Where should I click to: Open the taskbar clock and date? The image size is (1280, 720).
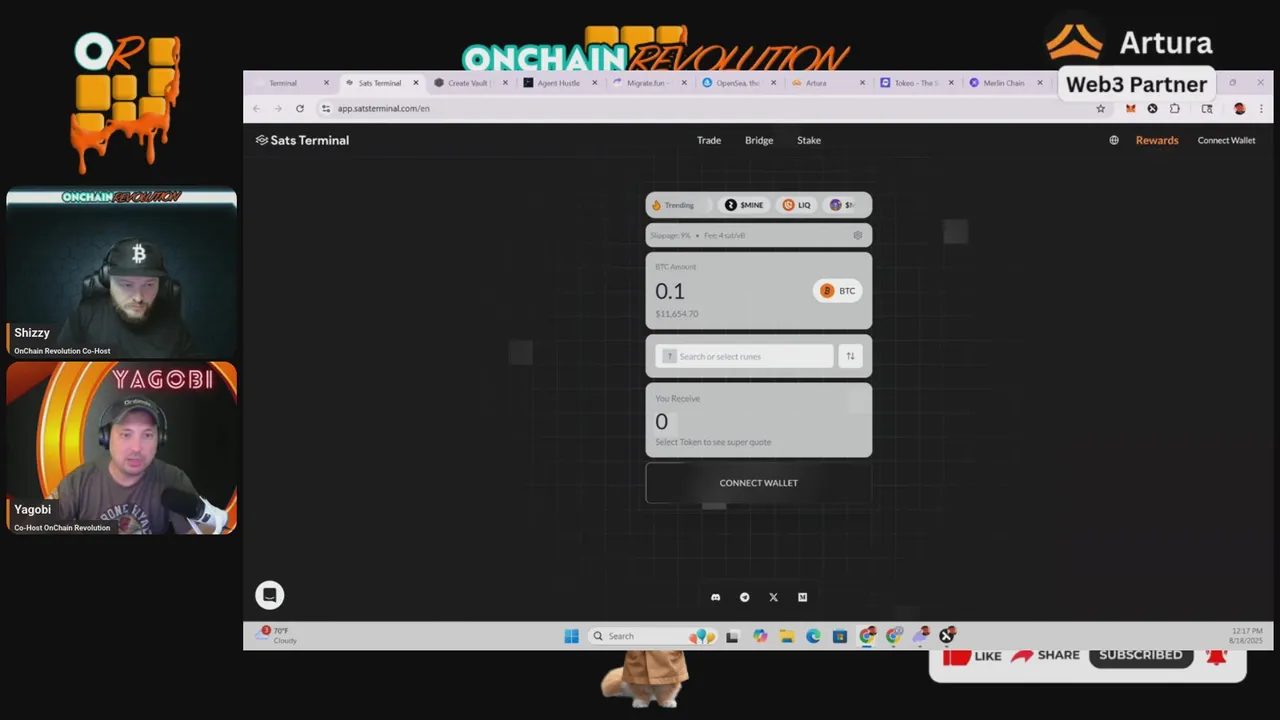[1246, 635]
